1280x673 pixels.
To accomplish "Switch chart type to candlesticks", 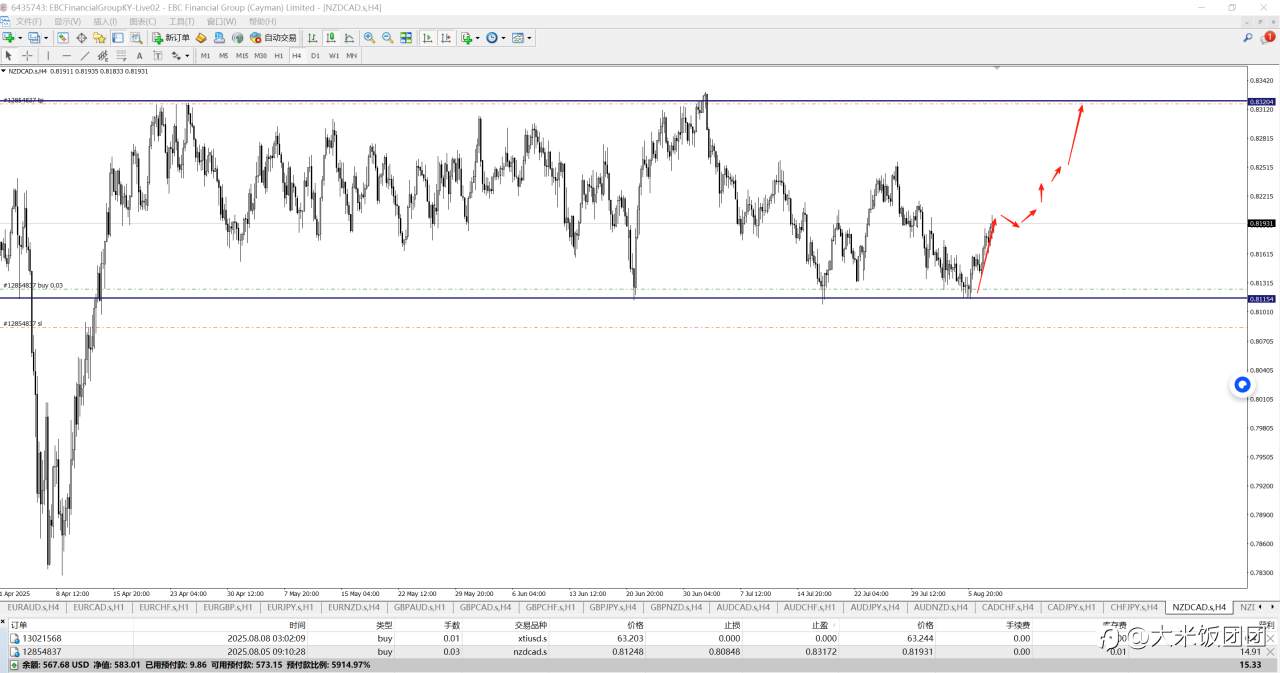I will (331, 38).
